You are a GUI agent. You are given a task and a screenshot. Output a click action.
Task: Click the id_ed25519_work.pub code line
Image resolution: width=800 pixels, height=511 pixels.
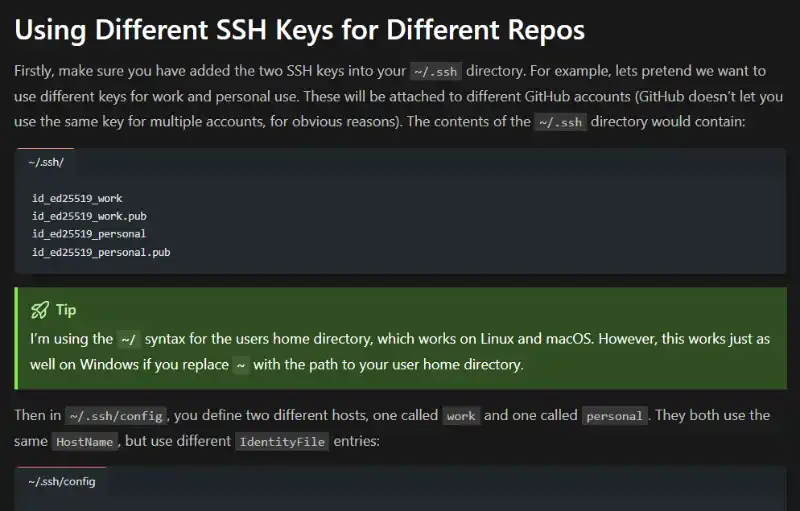point(90,216)
